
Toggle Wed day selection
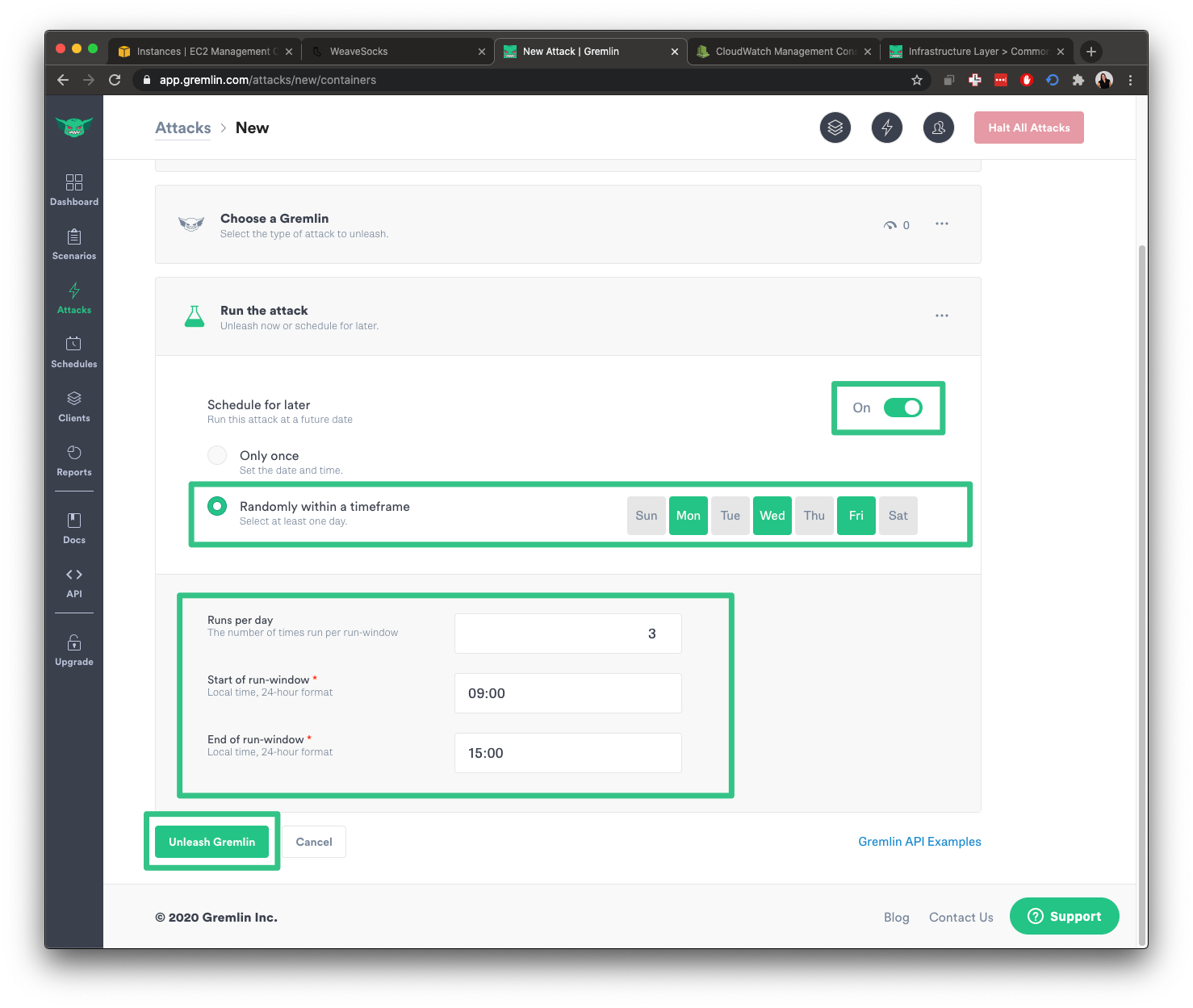[772, 516]
